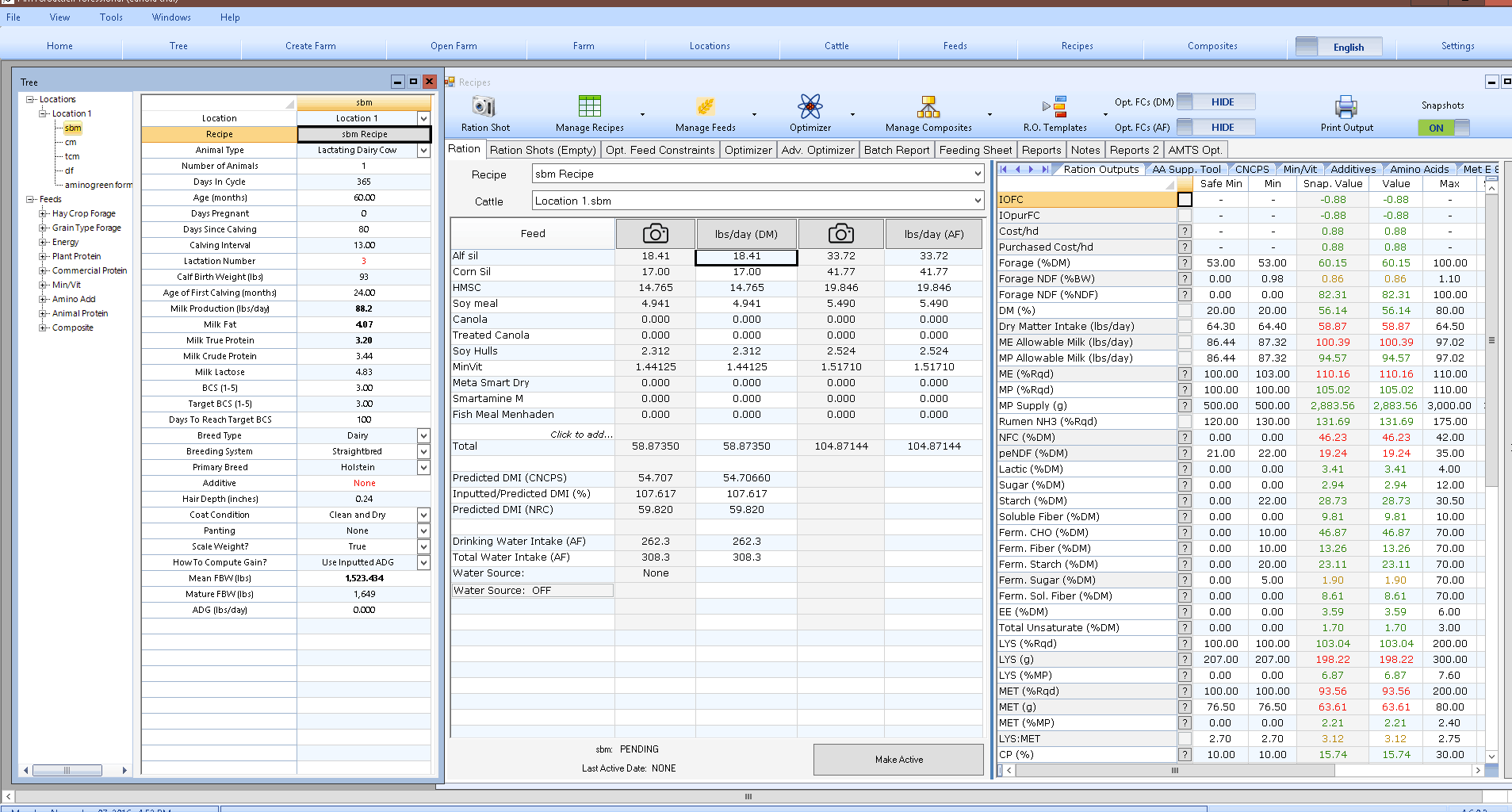Screen dimensions: 1512x812
Task: Open the Tools menu
Action: coord(110,17)
